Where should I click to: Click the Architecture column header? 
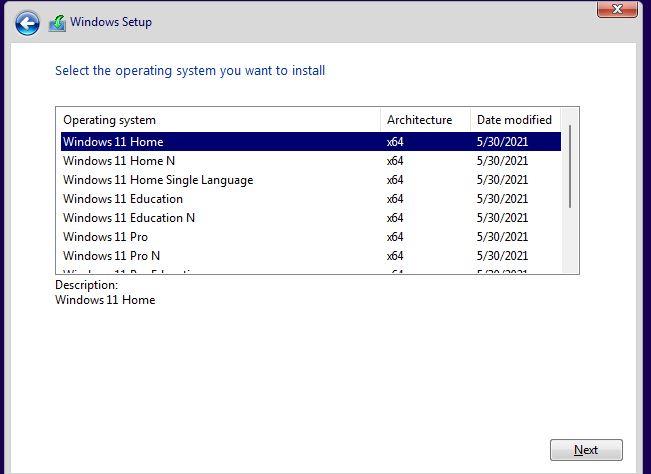(x=425, y=120)
